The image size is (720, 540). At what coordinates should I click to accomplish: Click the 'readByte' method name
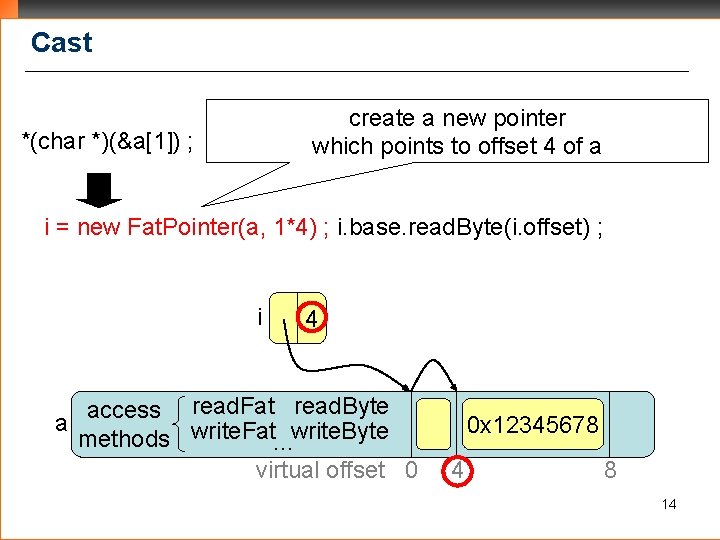(x=341, y=406)
